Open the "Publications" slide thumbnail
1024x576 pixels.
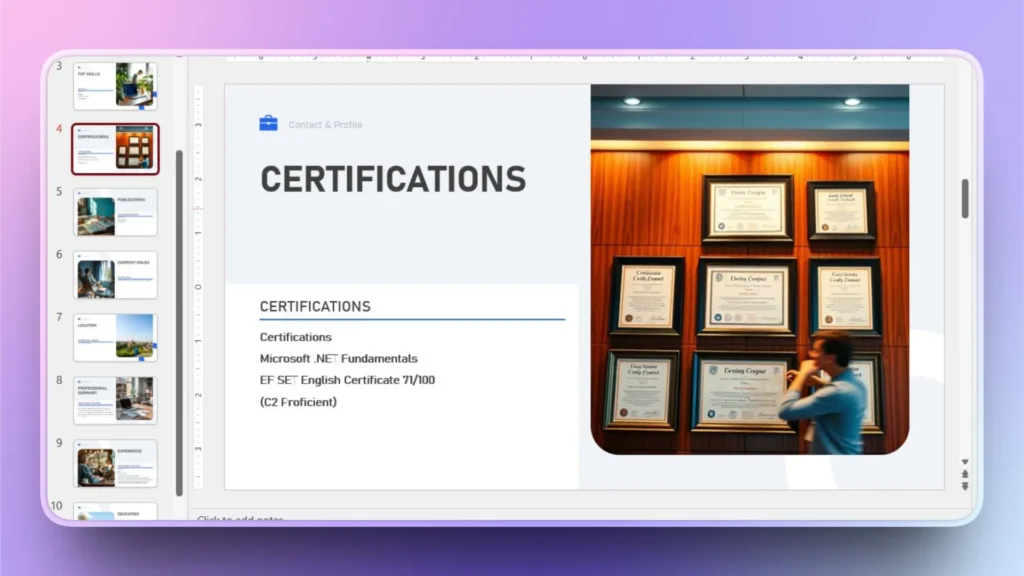click(114, 212)
